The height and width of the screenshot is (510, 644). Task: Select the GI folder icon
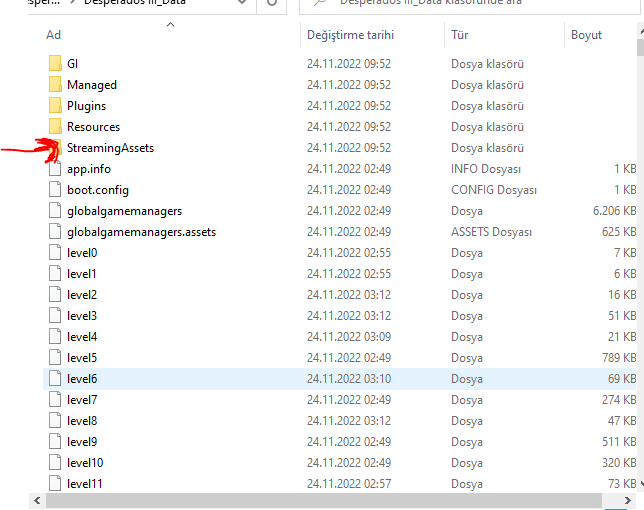tap(55, 64)
